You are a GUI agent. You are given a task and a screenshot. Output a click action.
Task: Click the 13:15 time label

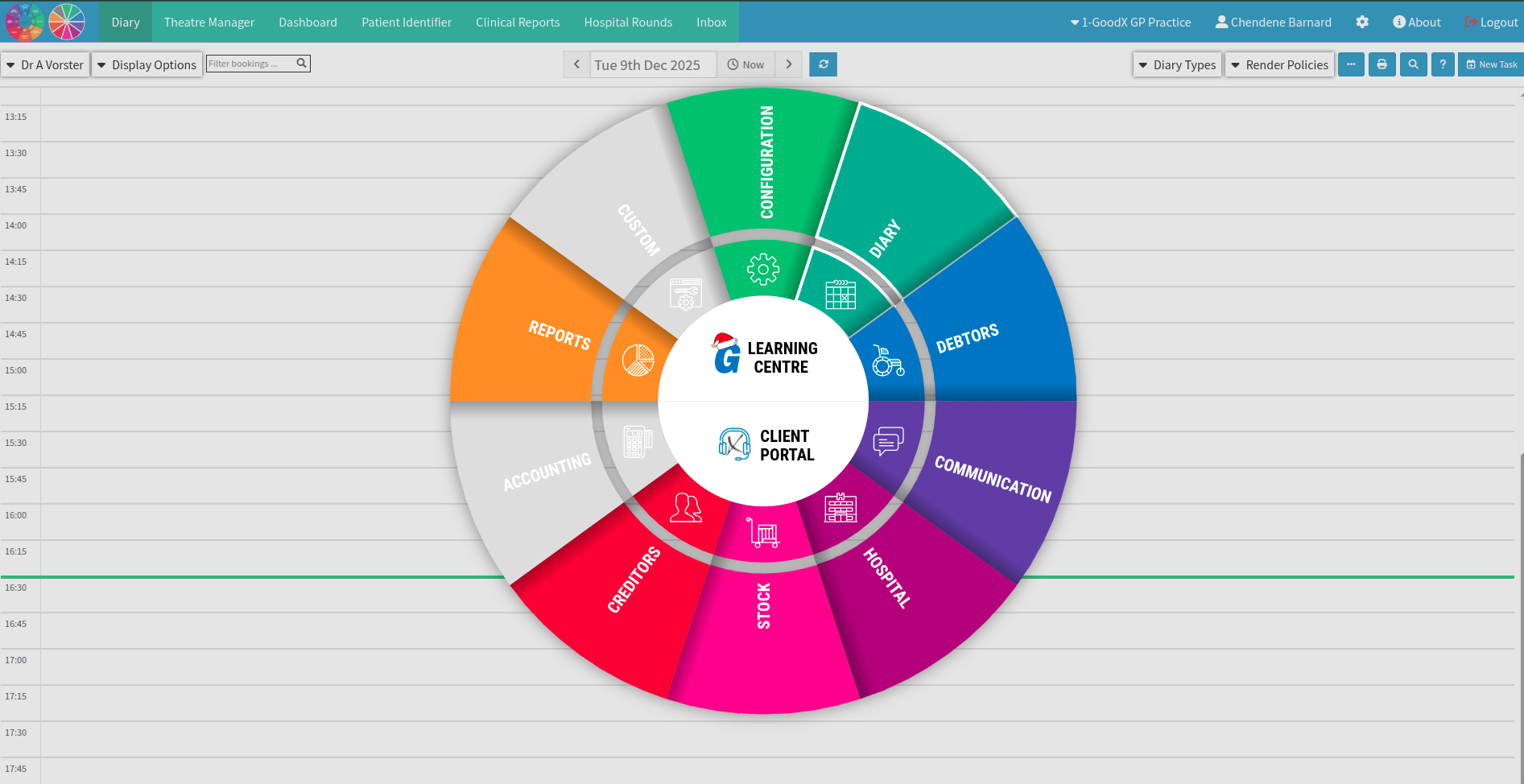click(16, 117)
